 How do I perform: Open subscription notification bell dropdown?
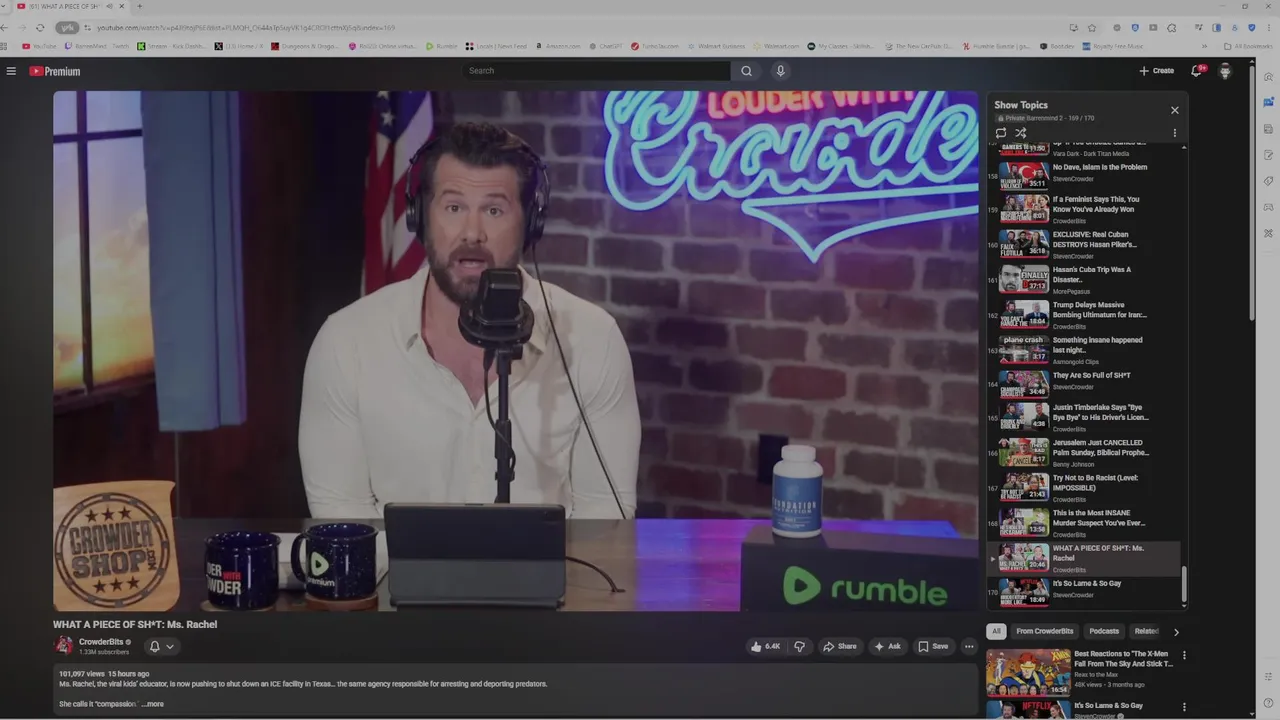click(161, 646)
